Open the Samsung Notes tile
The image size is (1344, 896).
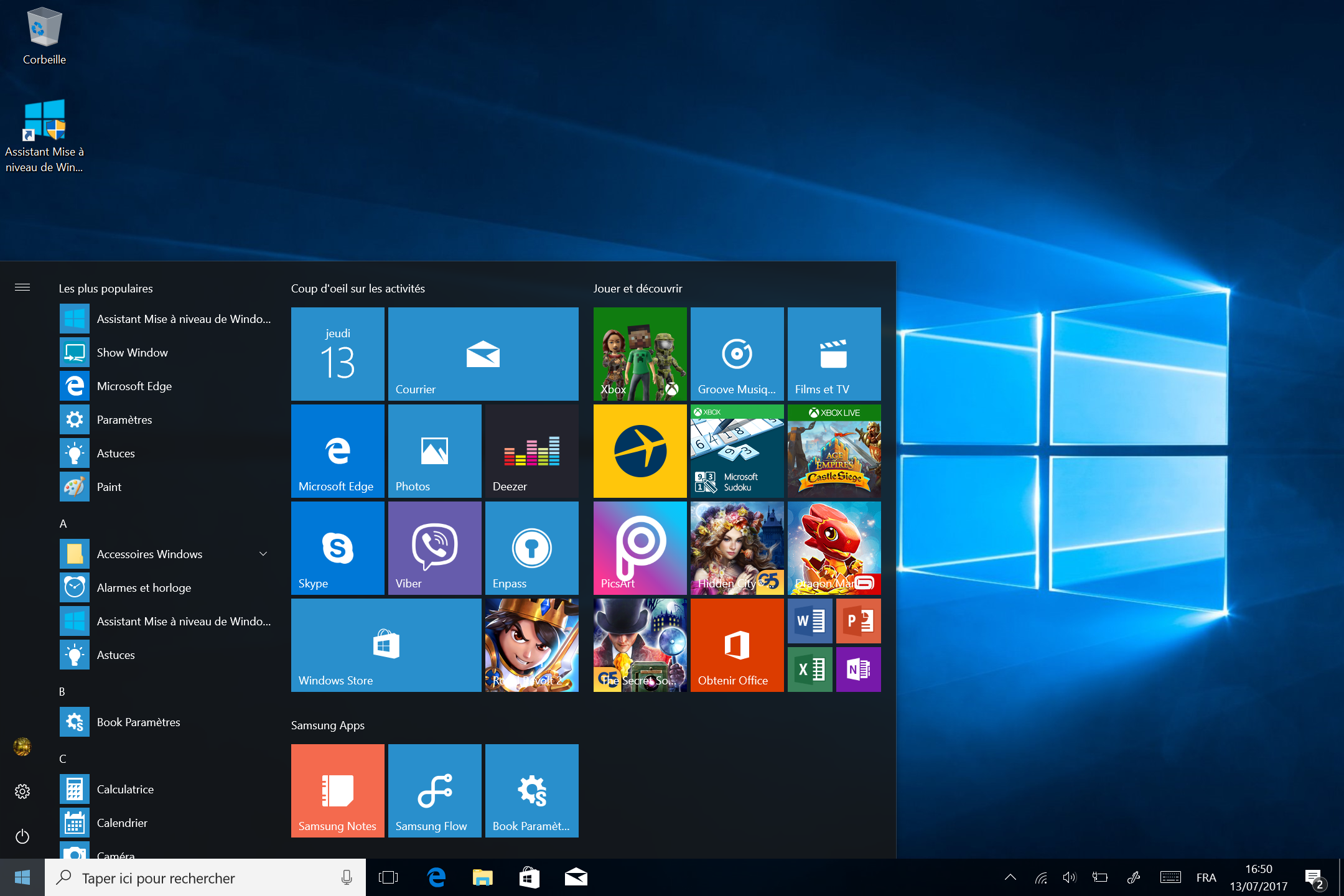pyautogui.click(x=337, y=790)
